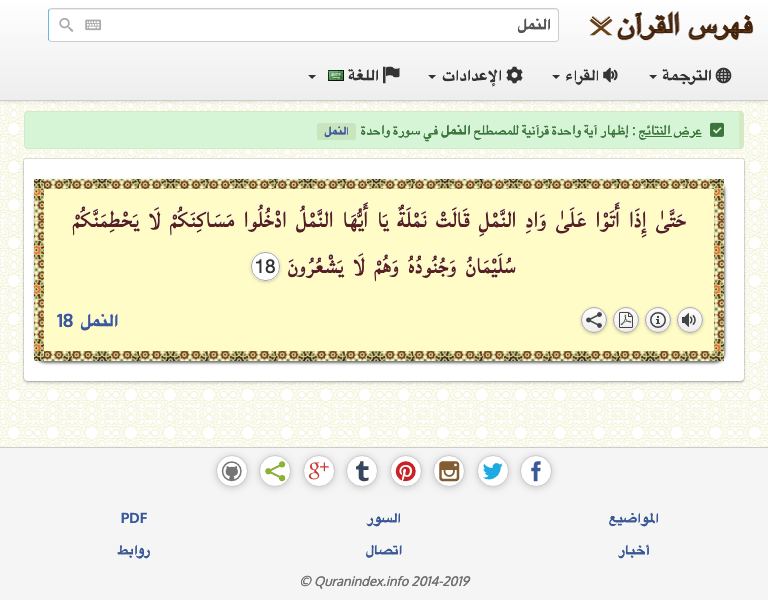Click the Google Plus footer icon
The width and height of the screenshot is (768, 600).
[x=319, y=471]
